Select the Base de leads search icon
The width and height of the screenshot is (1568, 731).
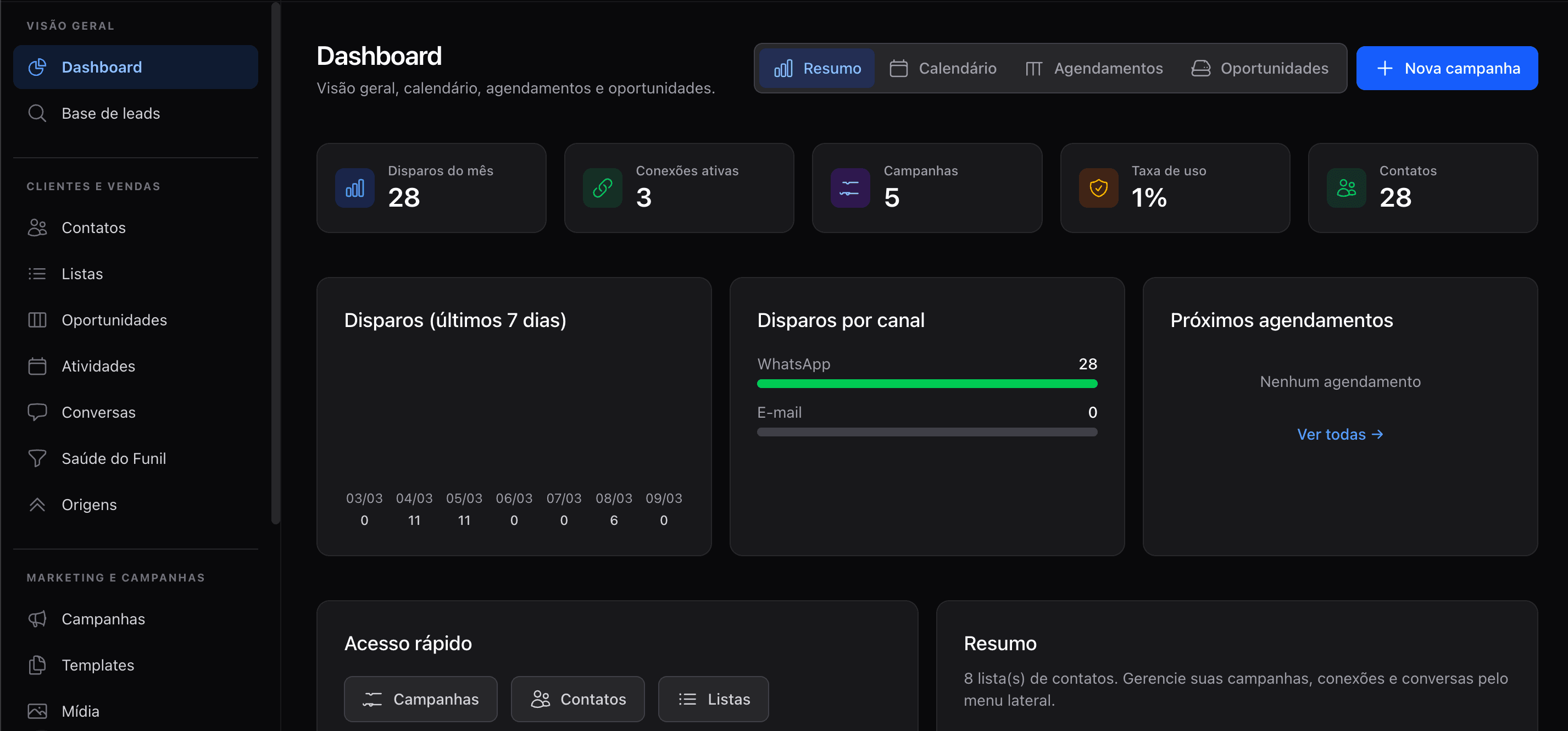(37, 113)
